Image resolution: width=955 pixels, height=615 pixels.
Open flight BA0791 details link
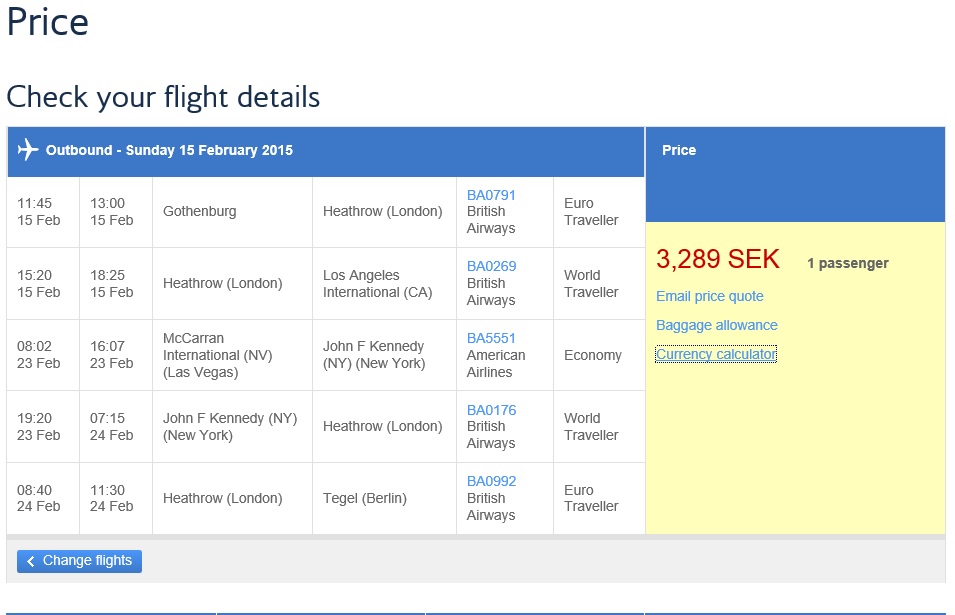[491, 195]
